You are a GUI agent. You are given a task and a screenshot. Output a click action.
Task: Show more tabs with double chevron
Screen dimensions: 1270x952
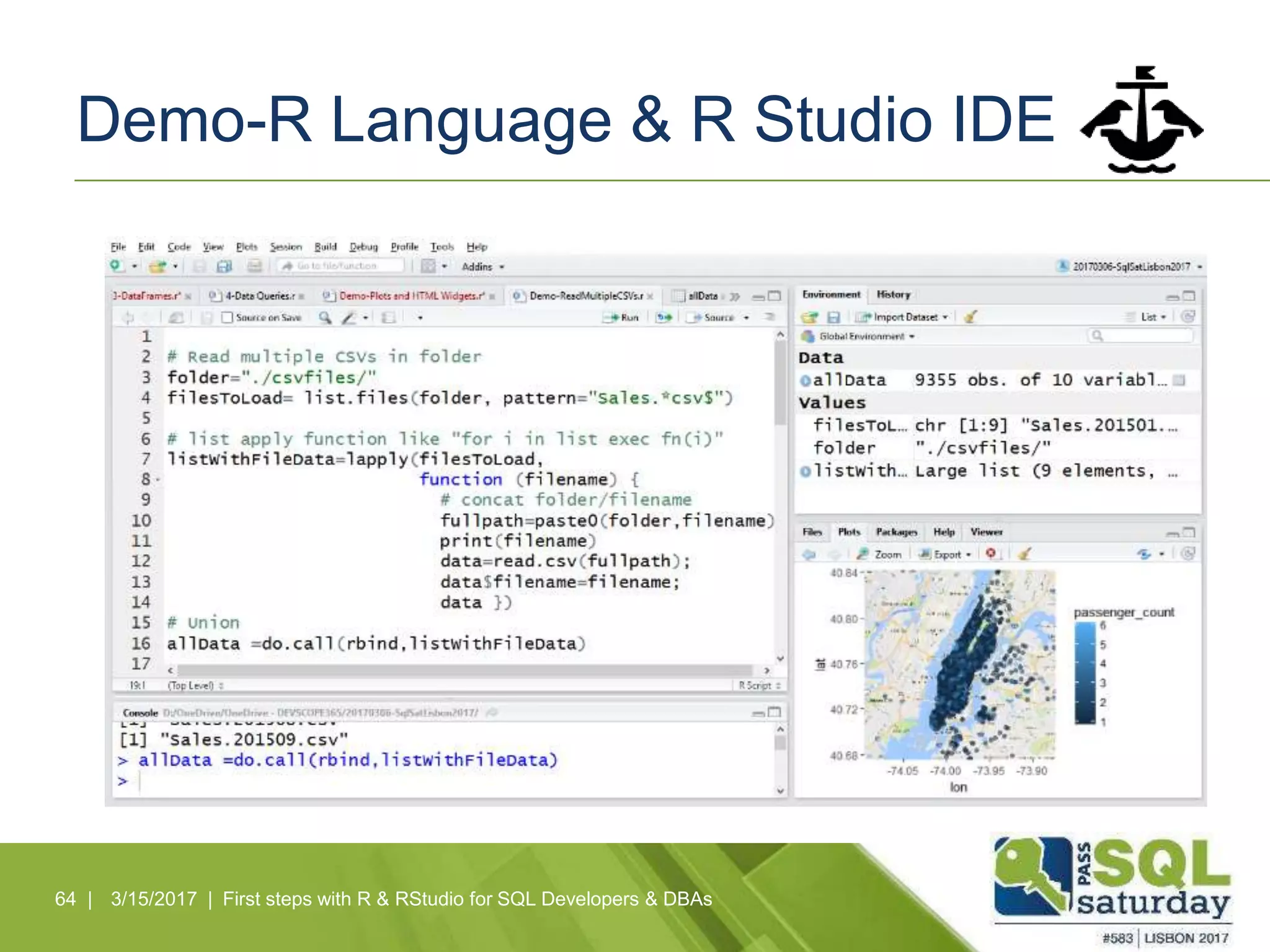pyautogui.click(x=735, y=296)
